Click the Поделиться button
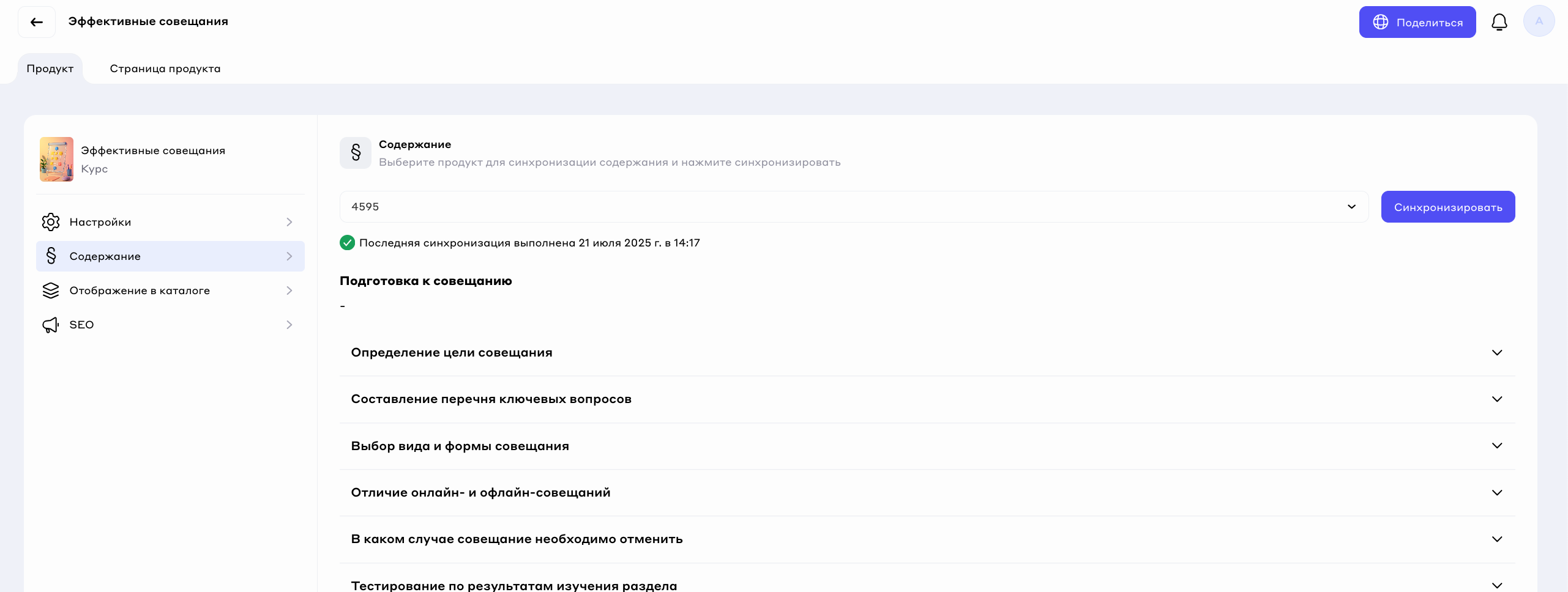Viewport: 1568px width, 592px height. point(1417,23)
